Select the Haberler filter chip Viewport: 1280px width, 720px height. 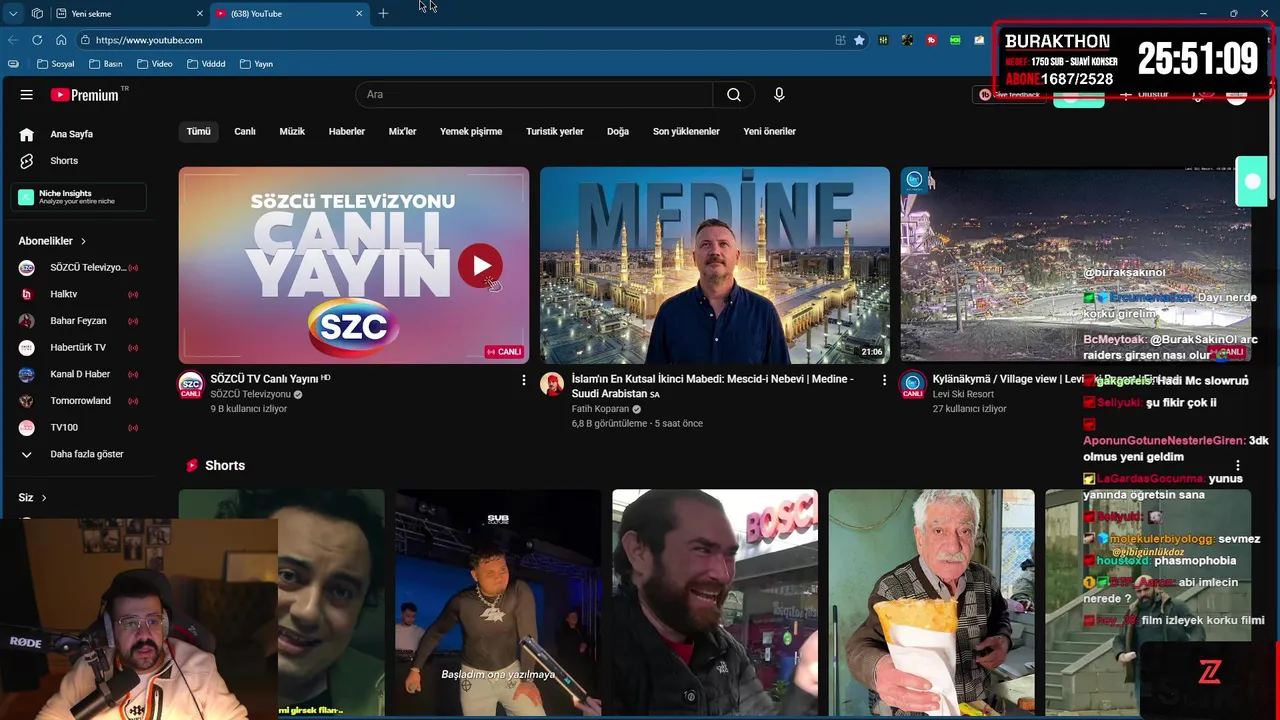click(347, 131)
